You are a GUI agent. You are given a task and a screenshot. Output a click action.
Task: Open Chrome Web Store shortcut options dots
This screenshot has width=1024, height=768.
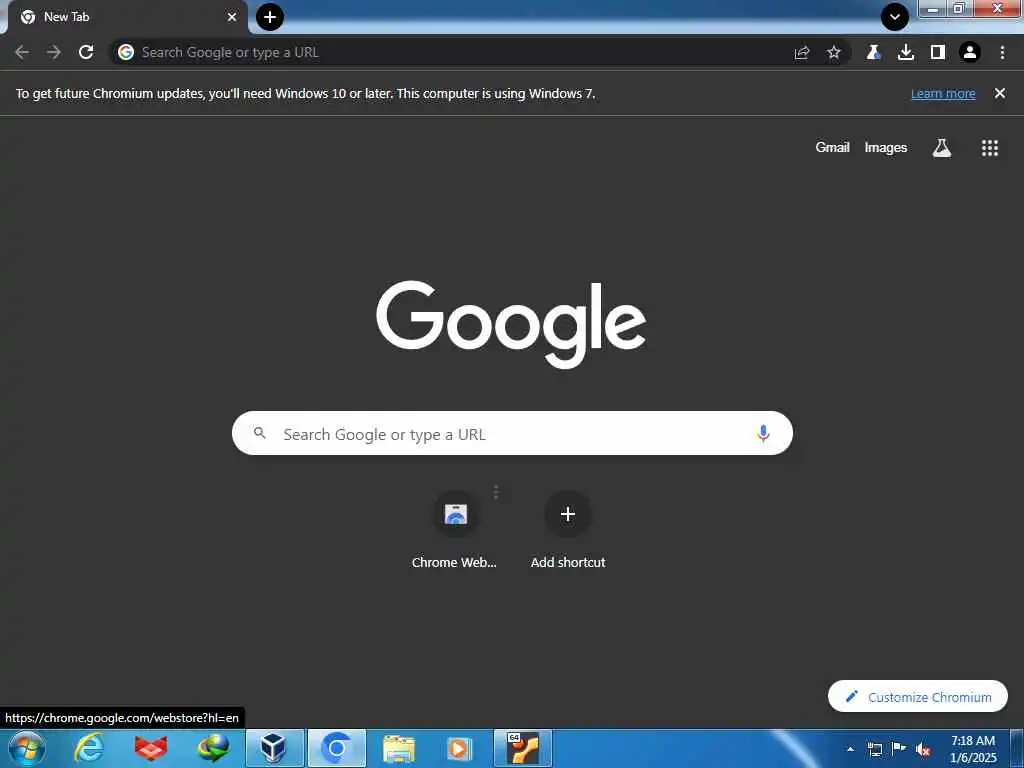tap(496, 492)
